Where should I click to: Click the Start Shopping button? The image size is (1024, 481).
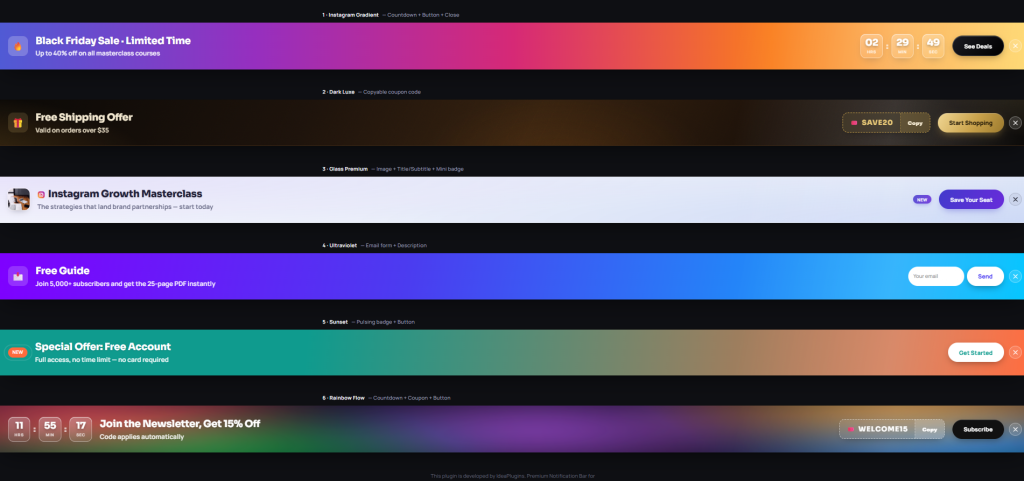point(970,123)
